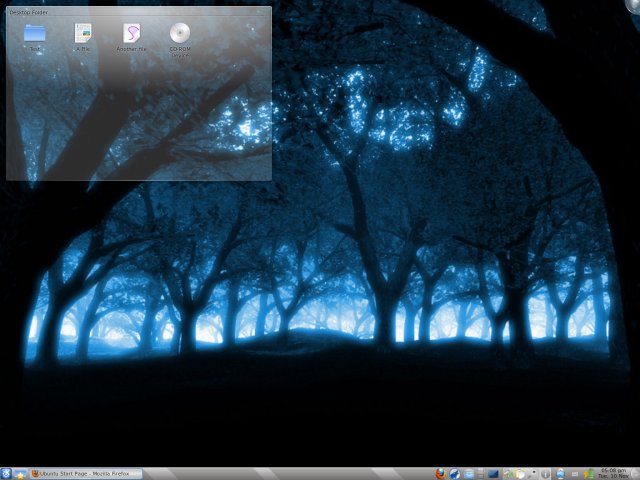Click the 'CD-ROM Device' label text

tap(180, 52)
